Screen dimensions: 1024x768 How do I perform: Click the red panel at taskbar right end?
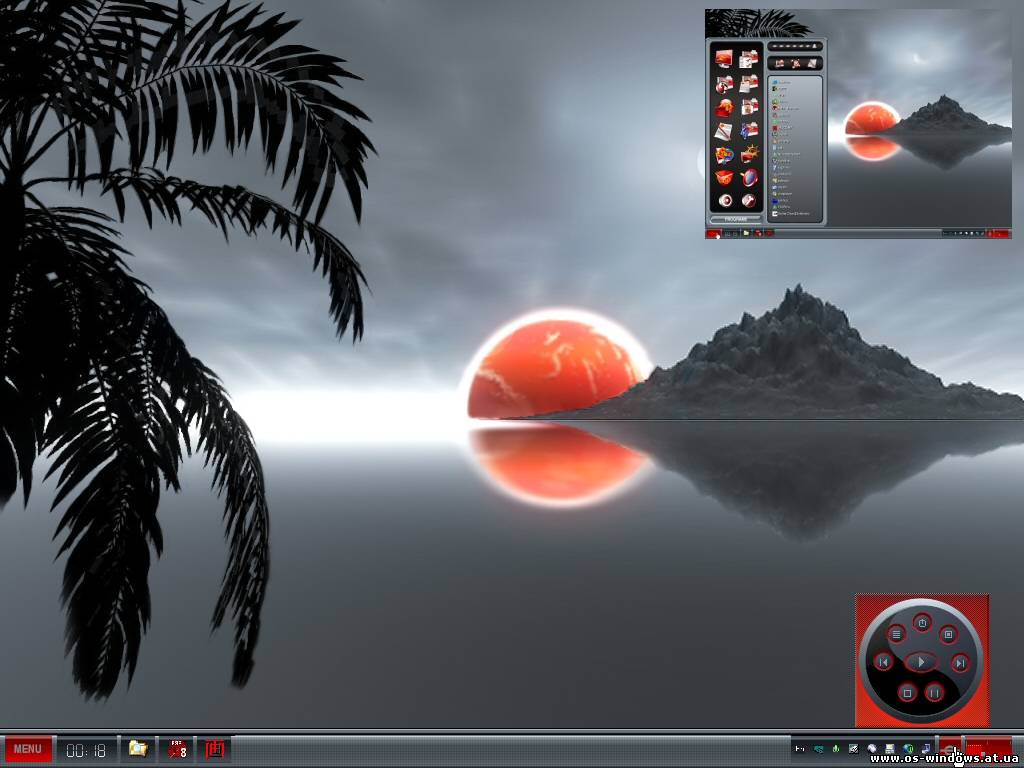[989, 748]
